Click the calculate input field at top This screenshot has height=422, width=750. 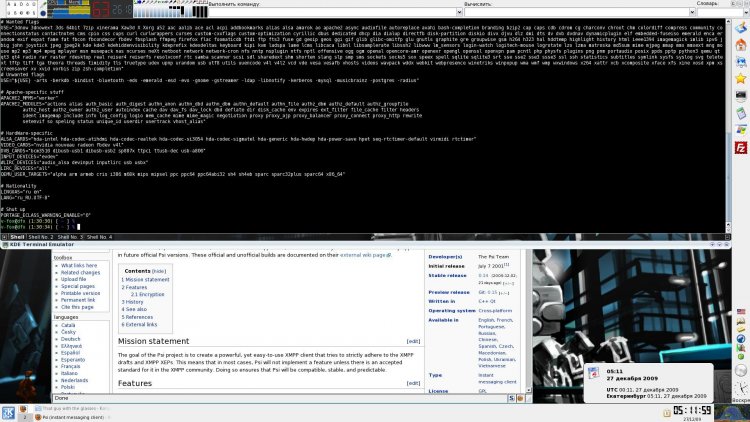pos(576,12)
